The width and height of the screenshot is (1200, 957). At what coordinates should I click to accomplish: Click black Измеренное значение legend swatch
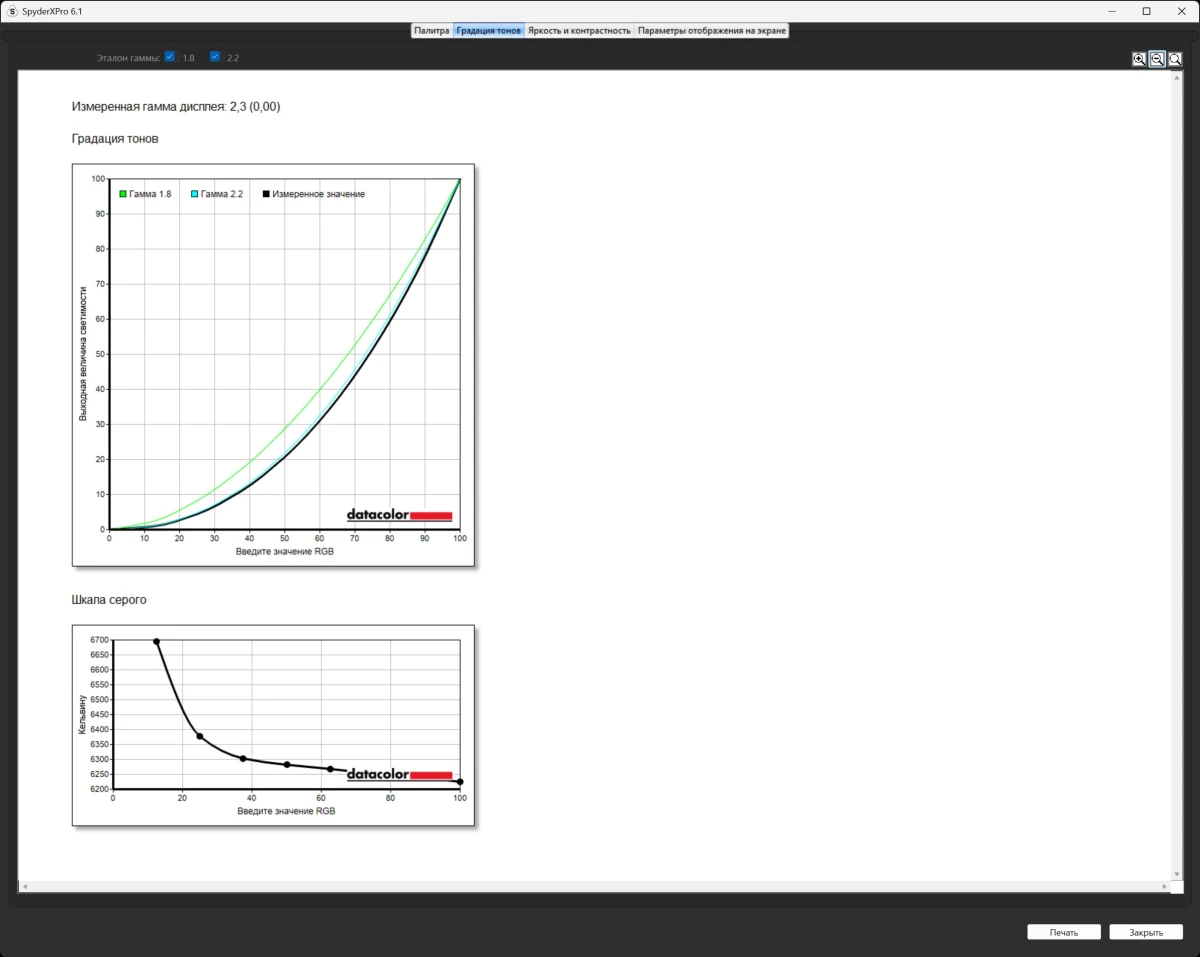click(266, 194)
